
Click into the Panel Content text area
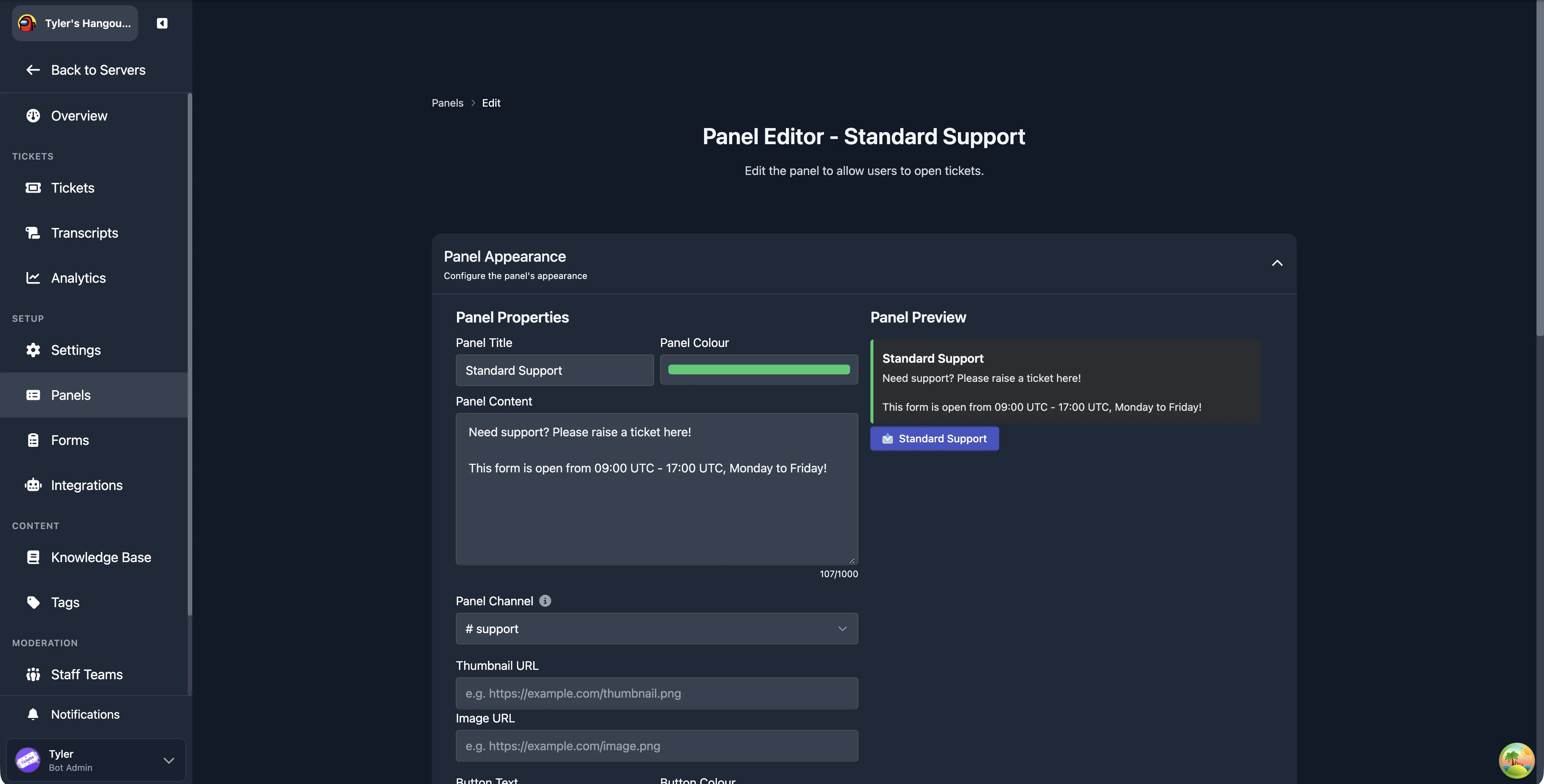click(657, 489)
